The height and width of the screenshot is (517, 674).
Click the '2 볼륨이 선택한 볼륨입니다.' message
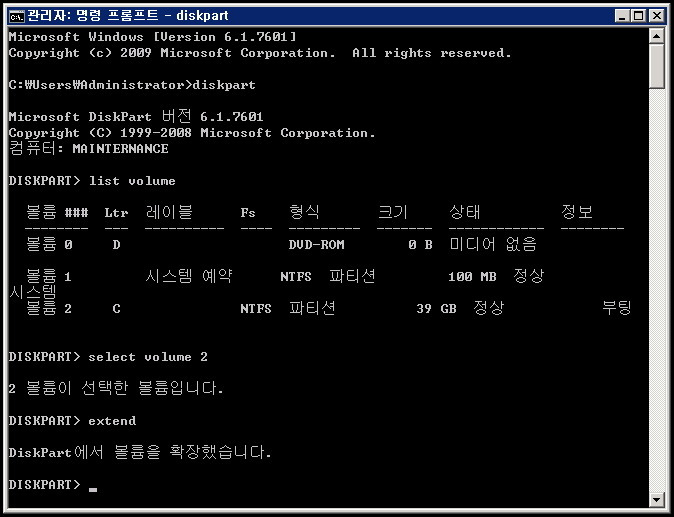(x=116, y=388)
